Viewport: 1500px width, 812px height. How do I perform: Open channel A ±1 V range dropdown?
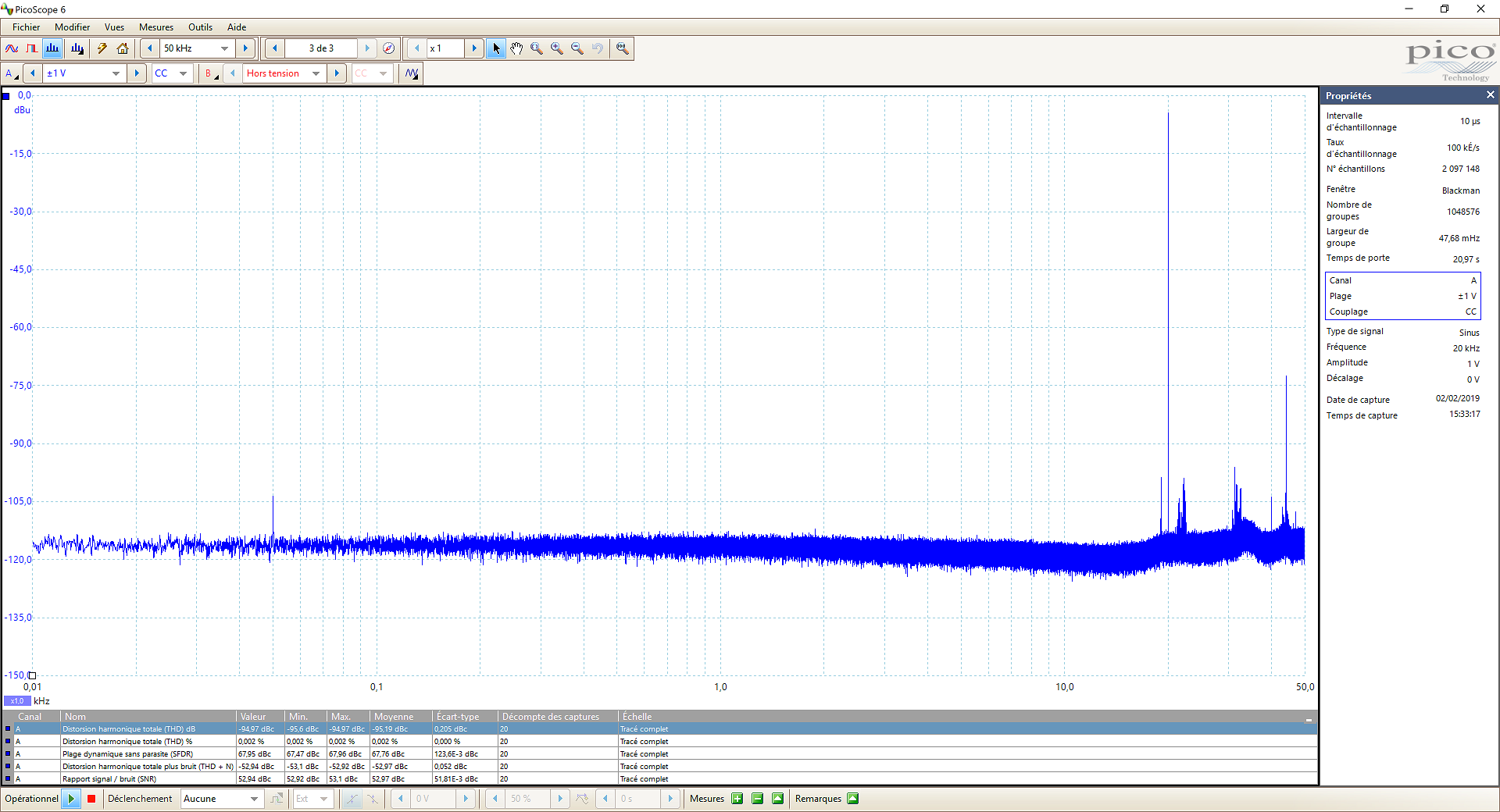116,73
